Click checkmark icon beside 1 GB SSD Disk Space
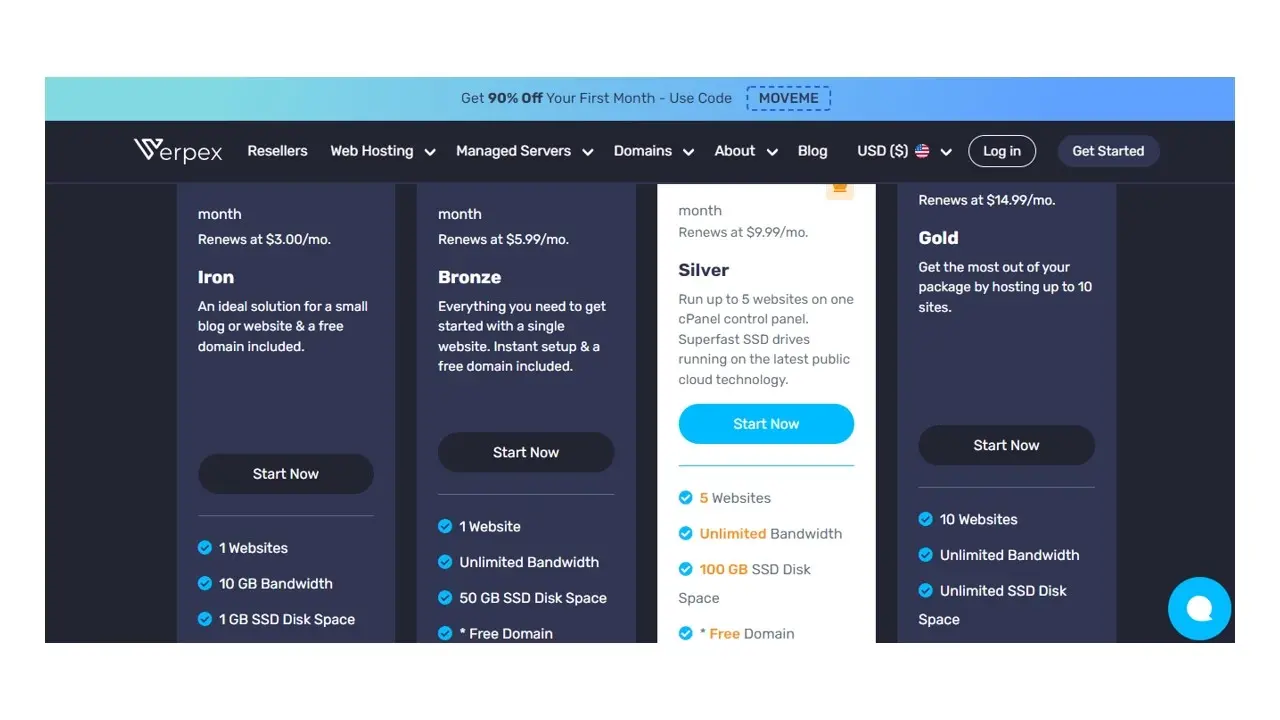Image resolution: width=1280 pixels, height=720 pixels. tap(205, 619)
